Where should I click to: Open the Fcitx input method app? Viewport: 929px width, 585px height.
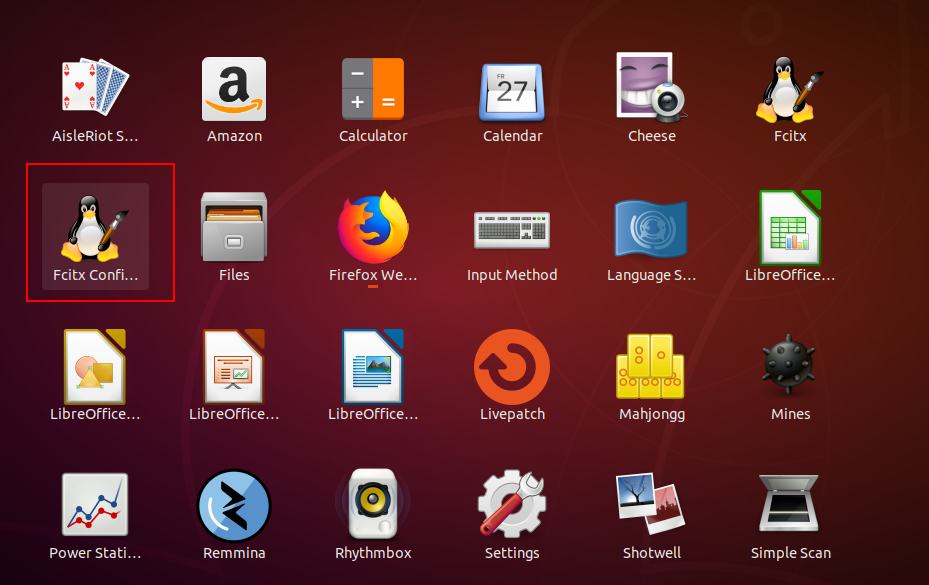[790, 90]
